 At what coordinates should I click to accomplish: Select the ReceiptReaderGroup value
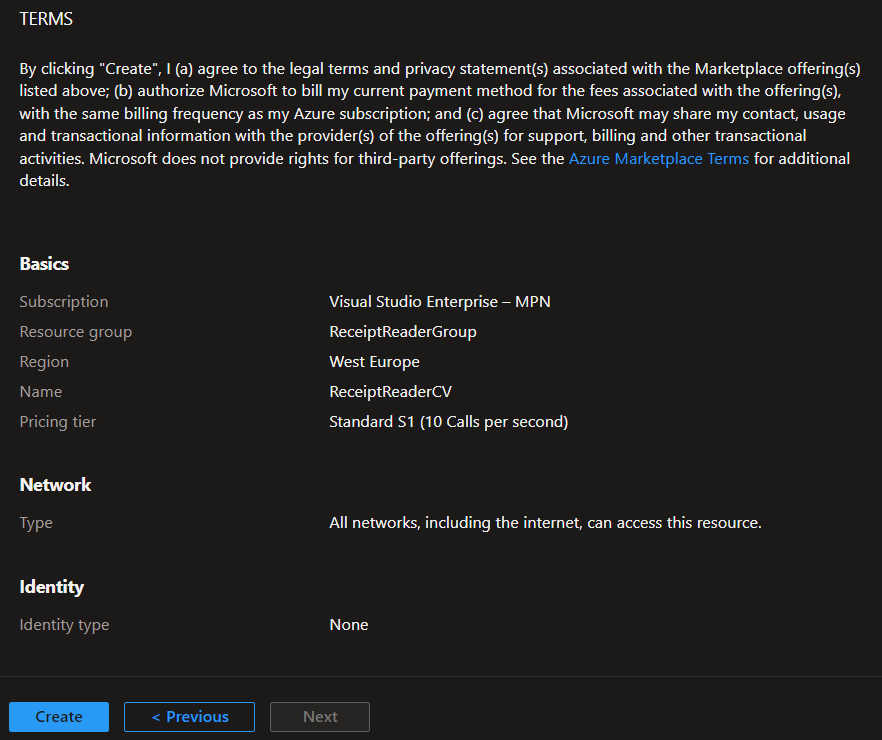[x=402, y=331]
